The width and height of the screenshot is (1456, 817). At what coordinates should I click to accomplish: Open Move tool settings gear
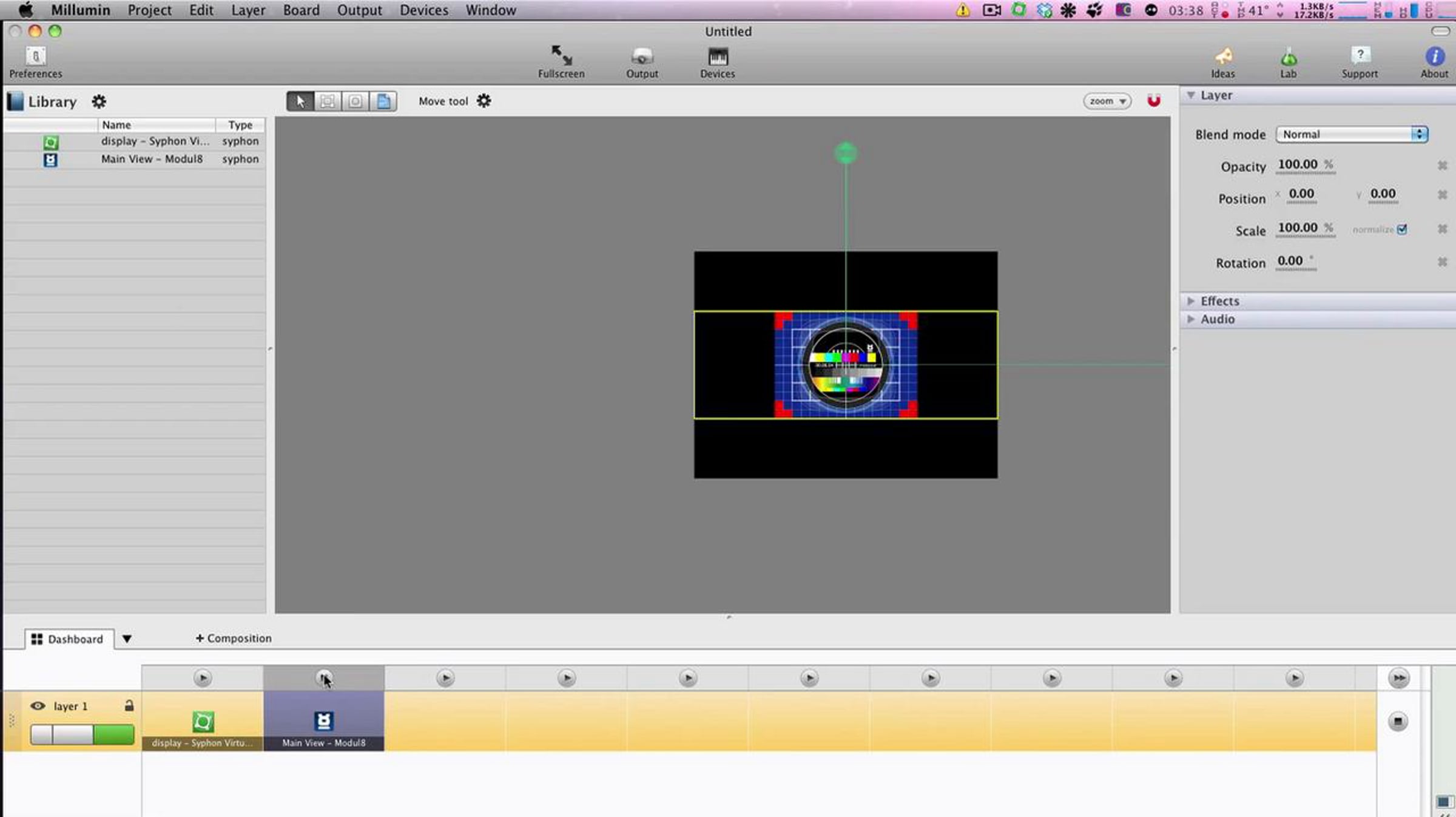(484, 101)
